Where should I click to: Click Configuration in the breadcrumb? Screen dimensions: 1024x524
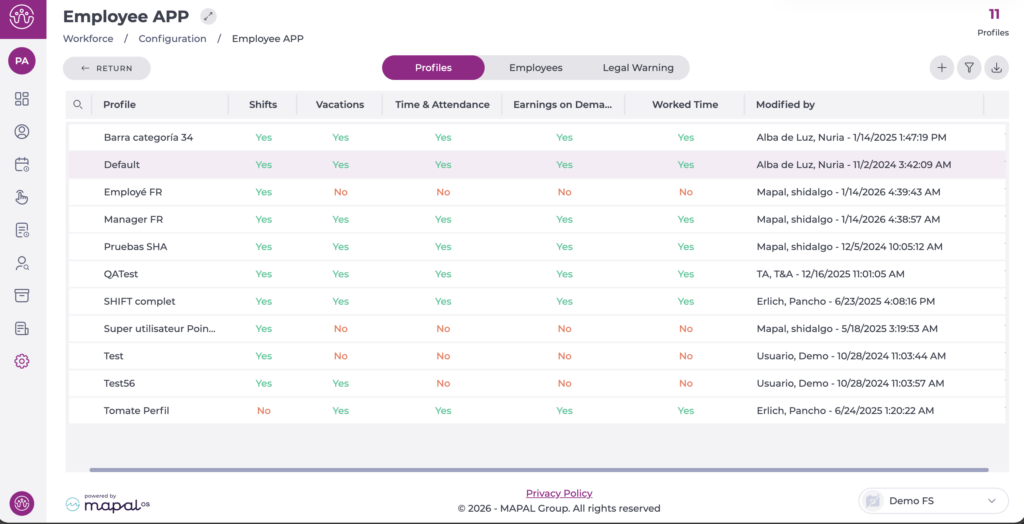click(x=172, y=39)
